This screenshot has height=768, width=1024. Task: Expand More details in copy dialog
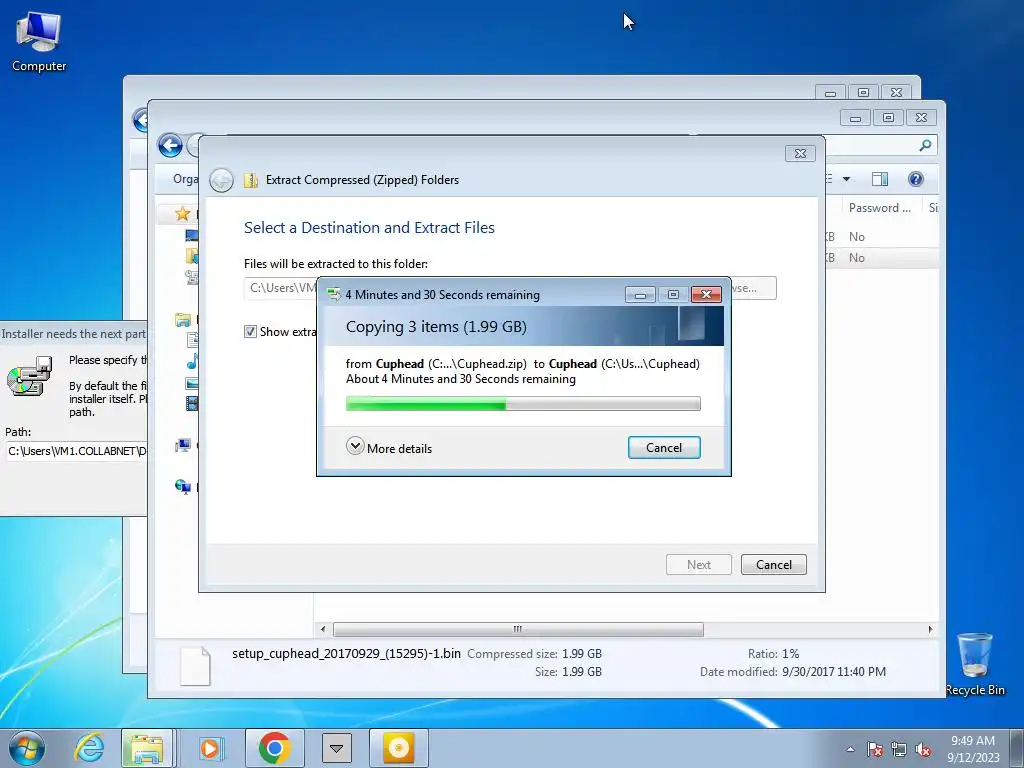pos(389,447)
